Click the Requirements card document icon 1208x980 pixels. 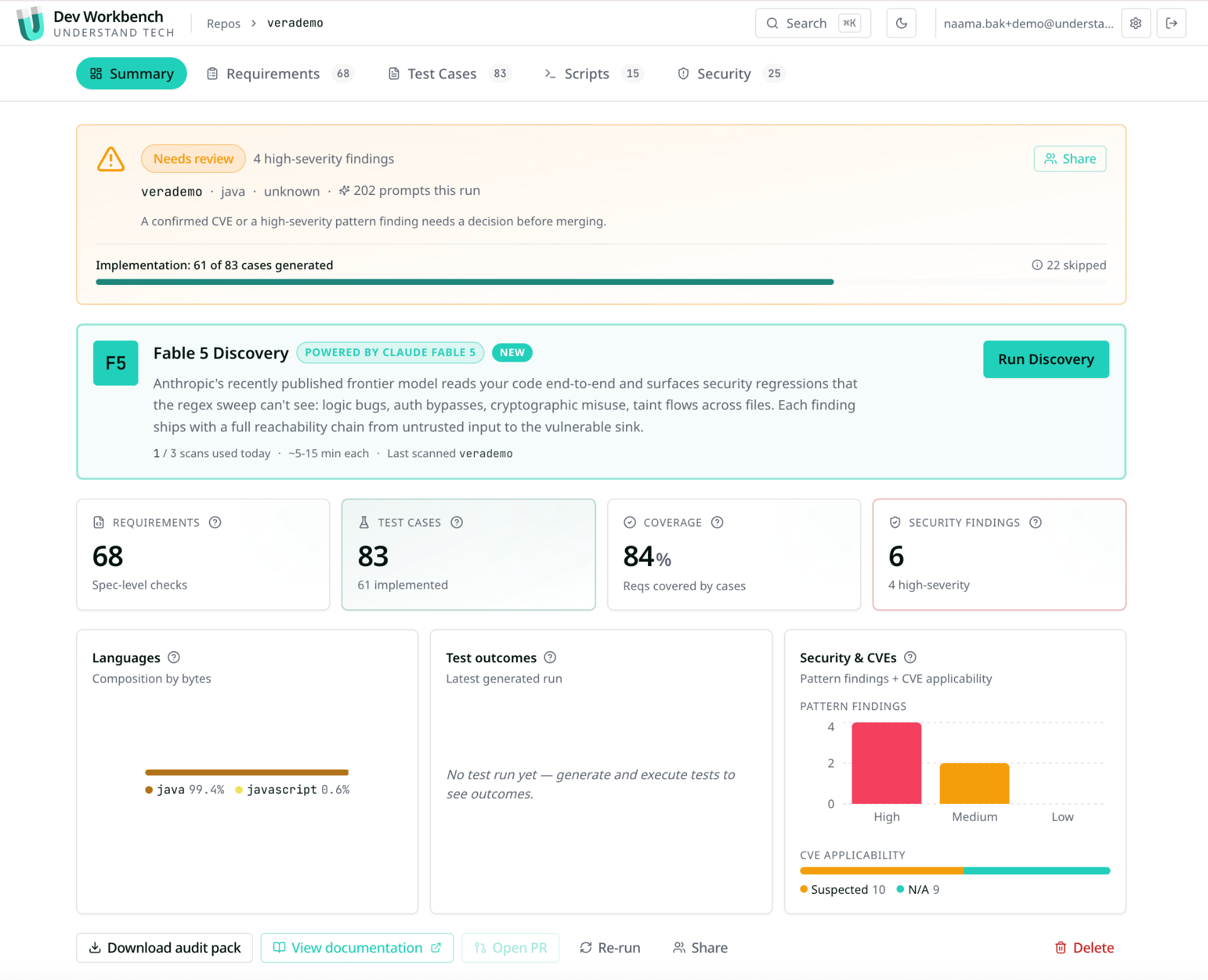pyautogui.click(x=99, y=523)
